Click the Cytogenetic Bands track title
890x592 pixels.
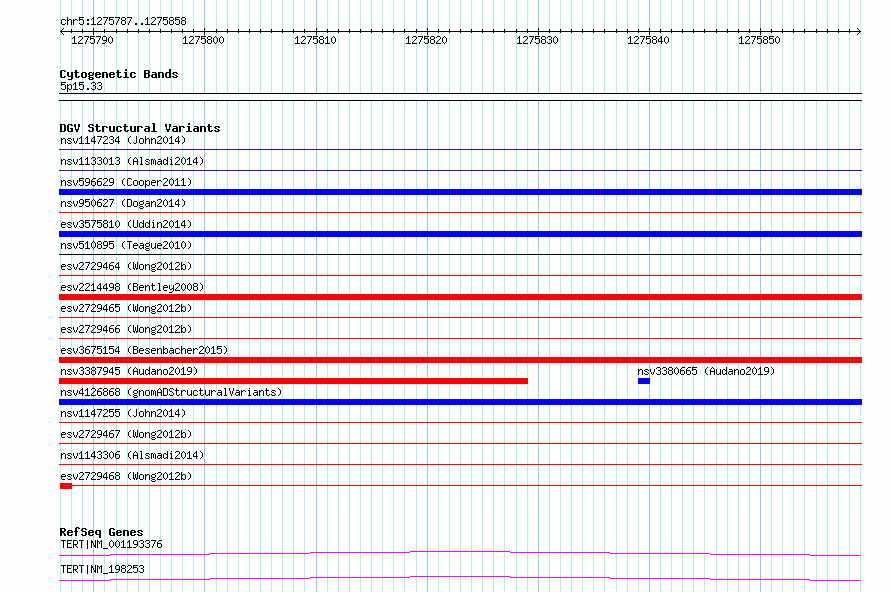coord(119,74)
